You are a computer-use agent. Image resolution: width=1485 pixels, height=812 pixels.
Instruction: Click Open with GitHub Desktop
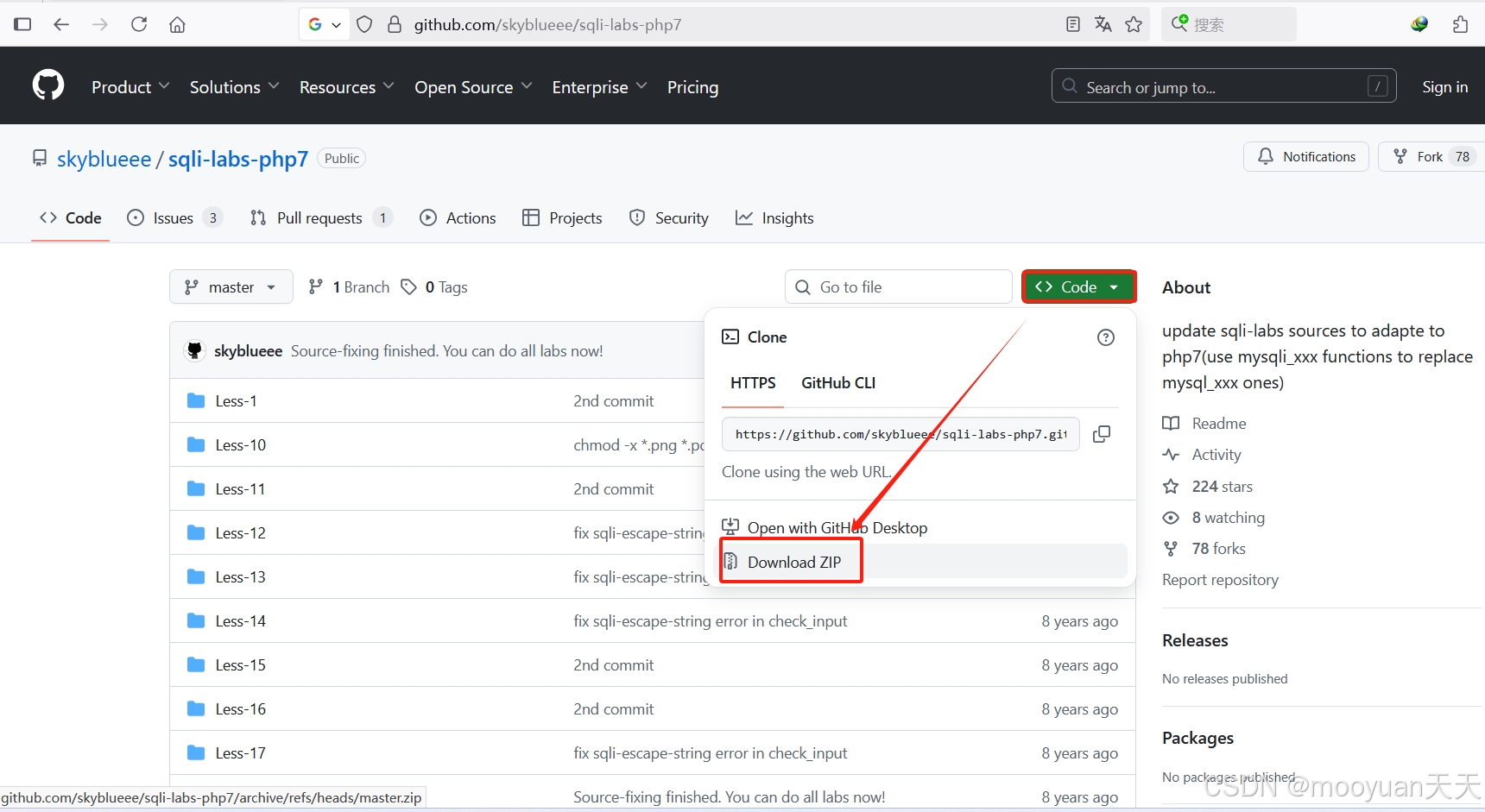(837, 527)
